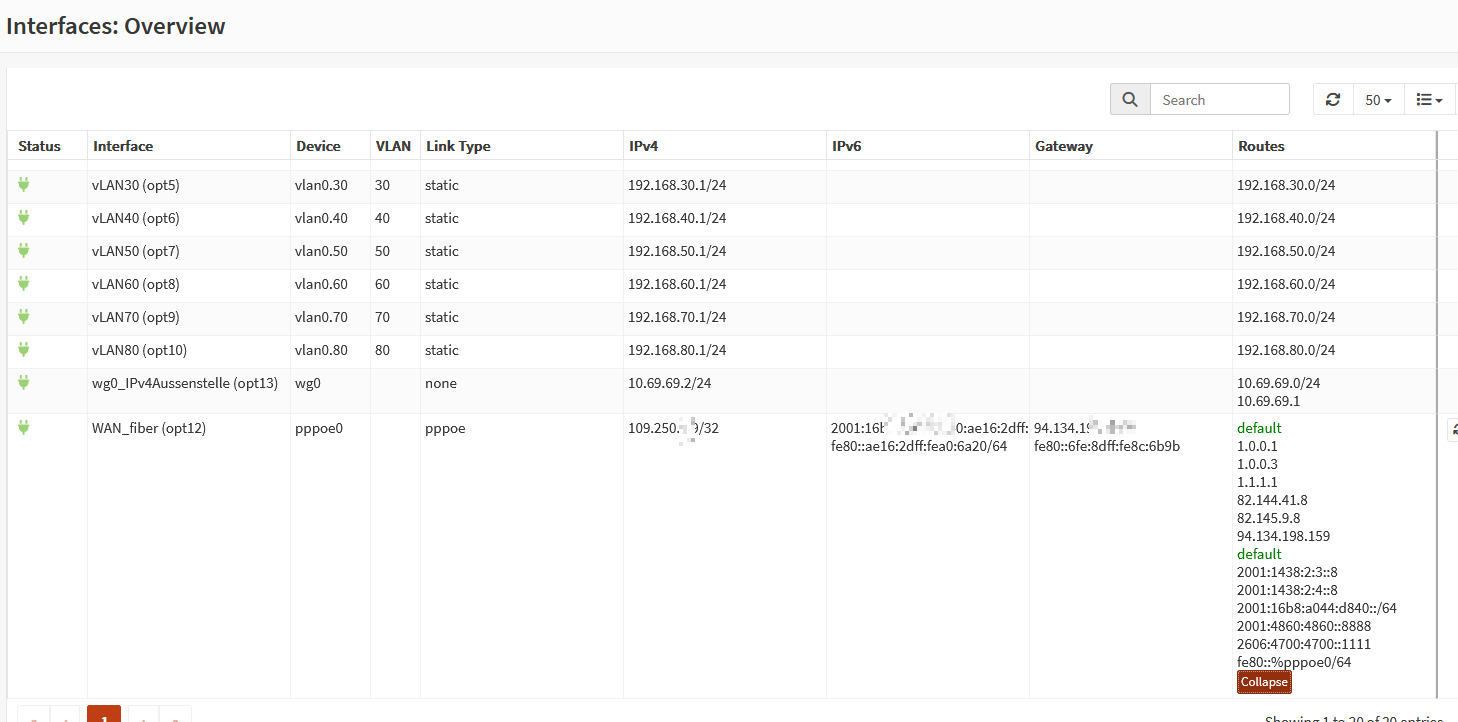This screenshot has height=722, width=1458.
Task: Open the column selection list dropdown
Action: (x=1429, y=100)
